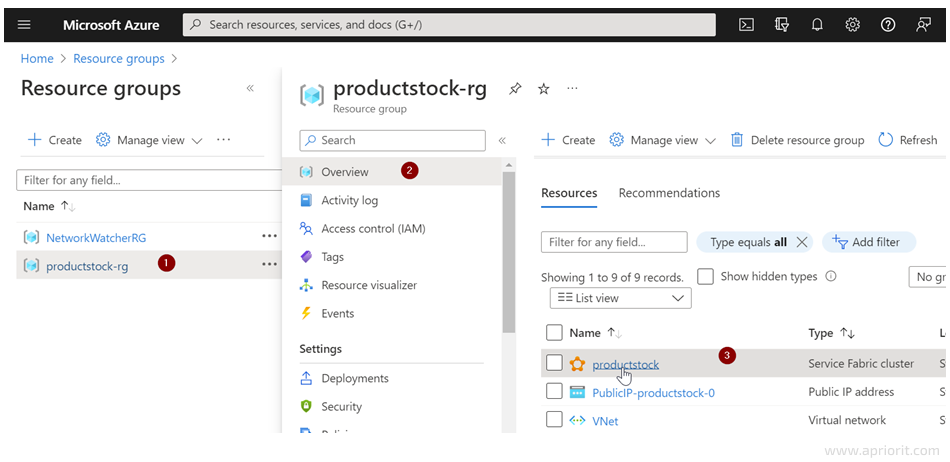Check the VNet row checkbox
The height and width of the screenshot is (462, 950).
pos(554,420)
